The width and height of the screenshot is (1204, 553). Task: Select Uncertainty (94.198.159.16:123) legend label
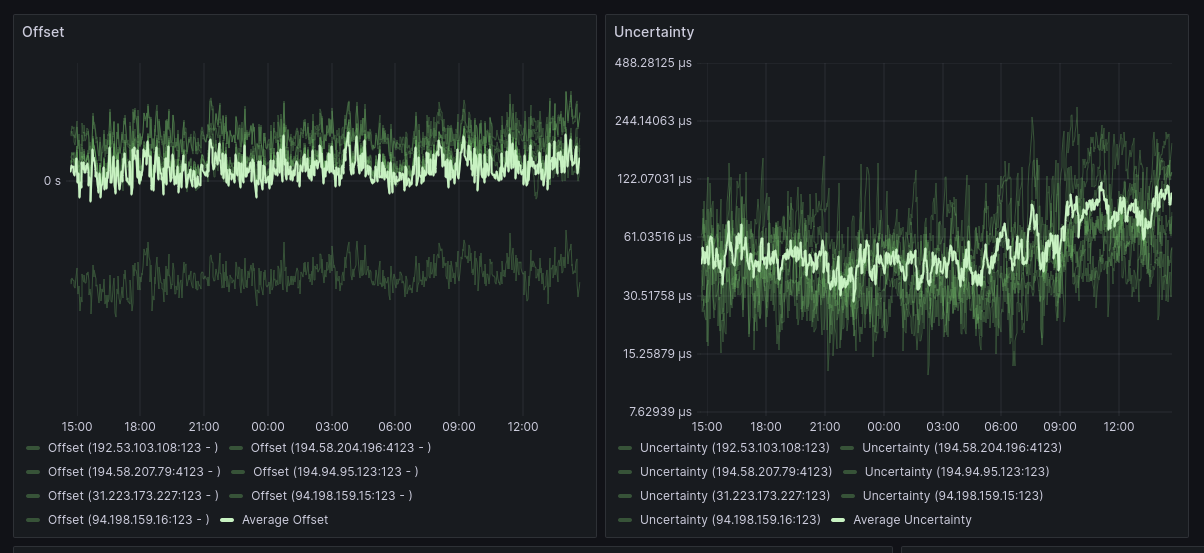click(x=730, y=520)
